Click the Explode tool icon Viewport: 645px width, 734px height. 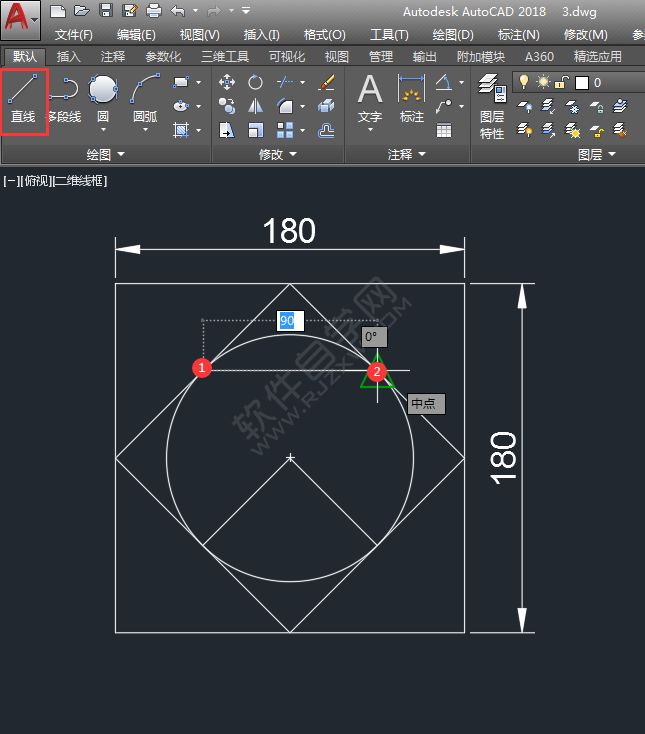point(326,106)
